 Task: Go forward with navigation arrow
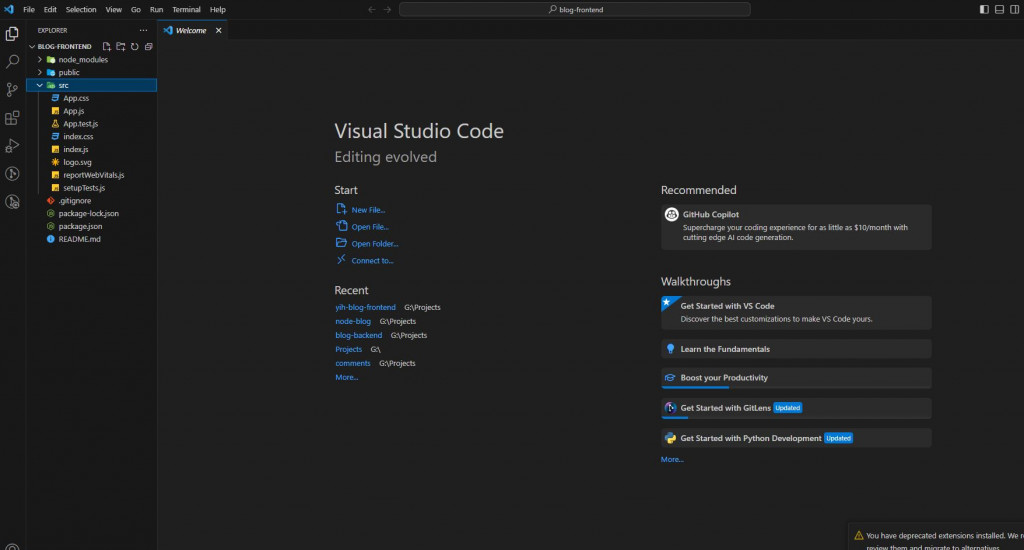coord(387,10)
